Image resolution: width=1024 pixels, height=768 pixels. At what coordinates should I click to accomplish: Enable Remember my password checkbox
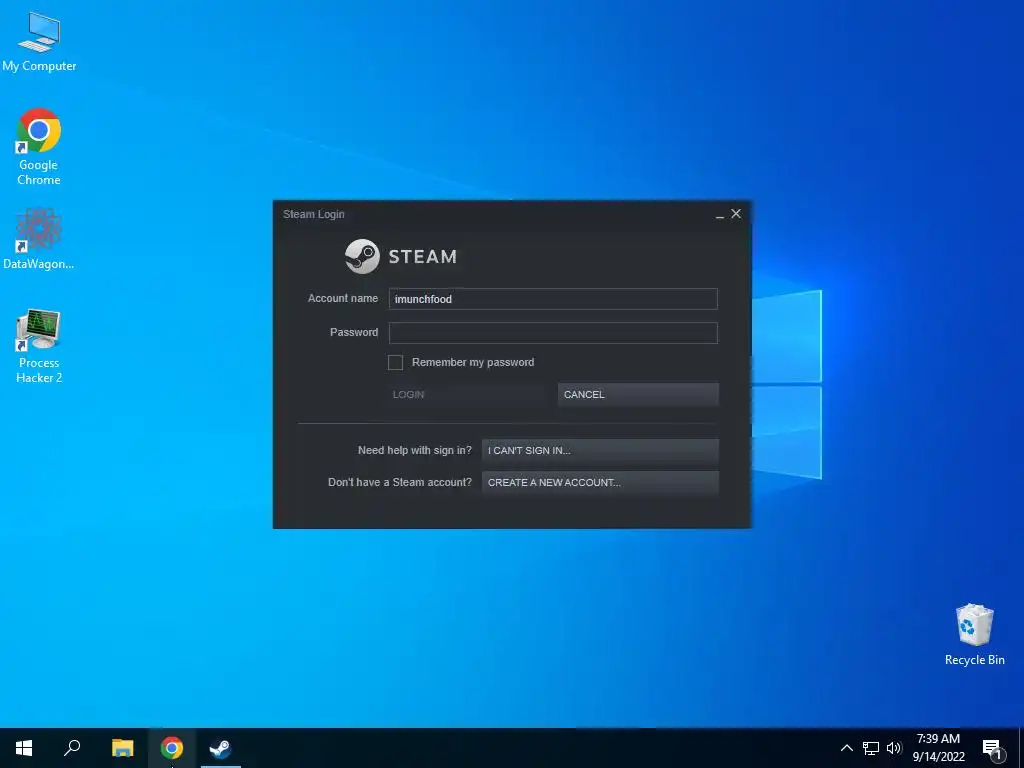click(395, 362)
